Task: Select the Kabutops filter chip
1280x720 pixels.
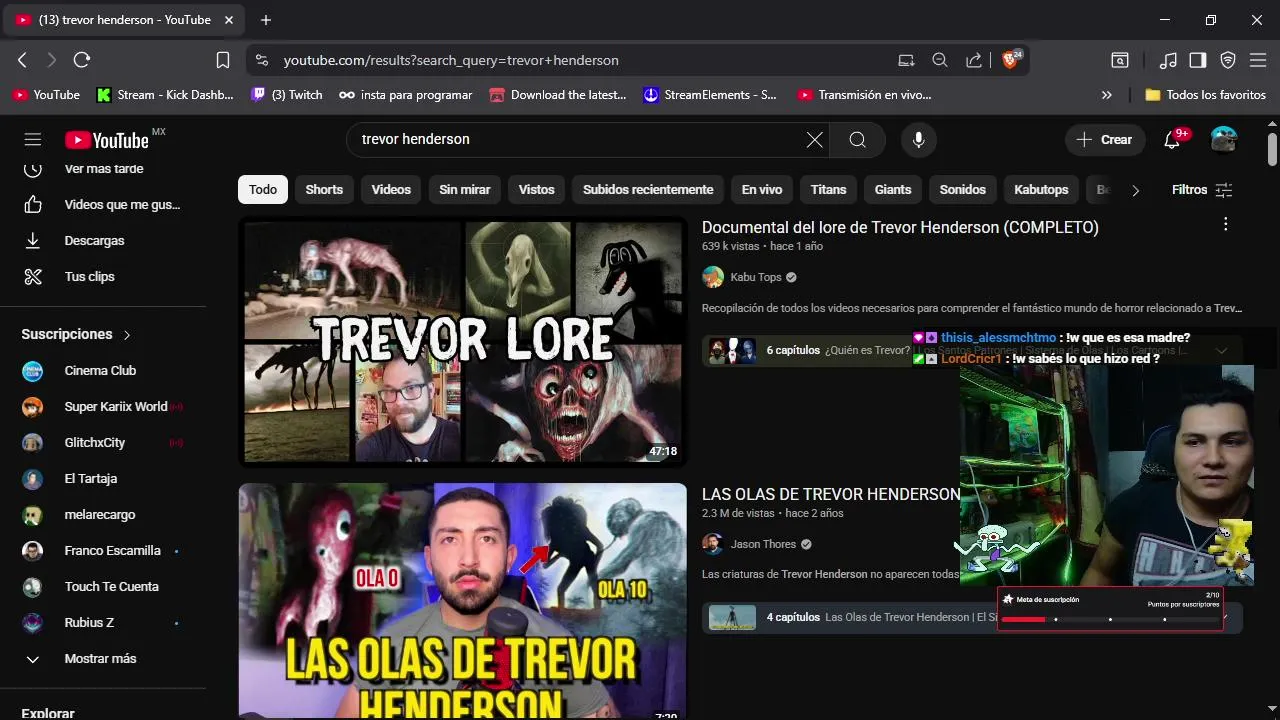Action: tap(1041, 190)
